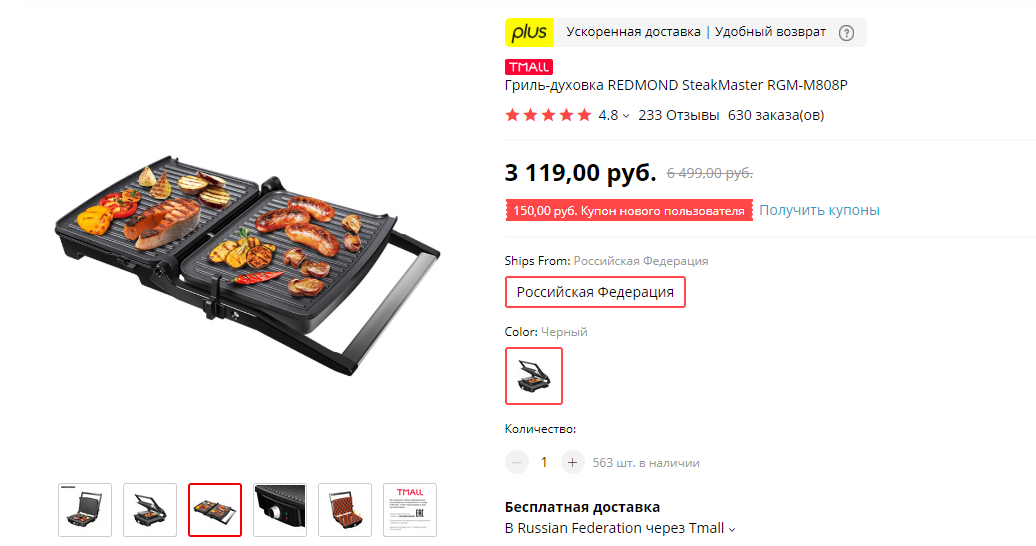Decrease quantity with the minus button
Image resolution: width=1036 pixels, height=546 pixels.
click(517, 462)
